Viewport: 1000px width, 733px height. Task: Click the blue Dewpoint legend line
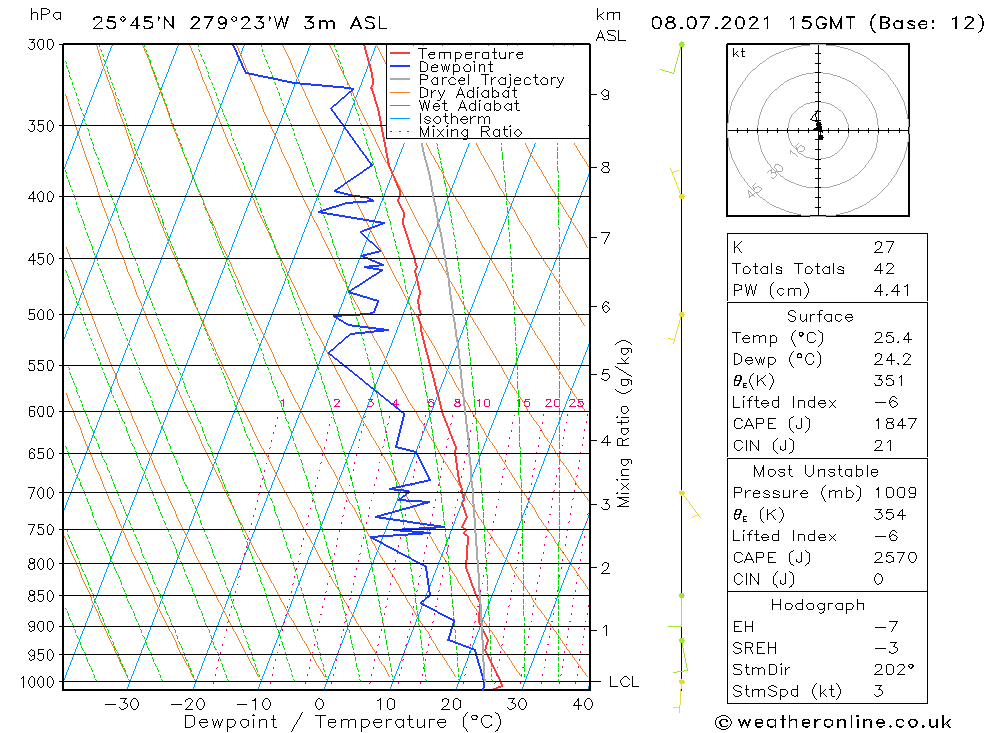(399, 66)
